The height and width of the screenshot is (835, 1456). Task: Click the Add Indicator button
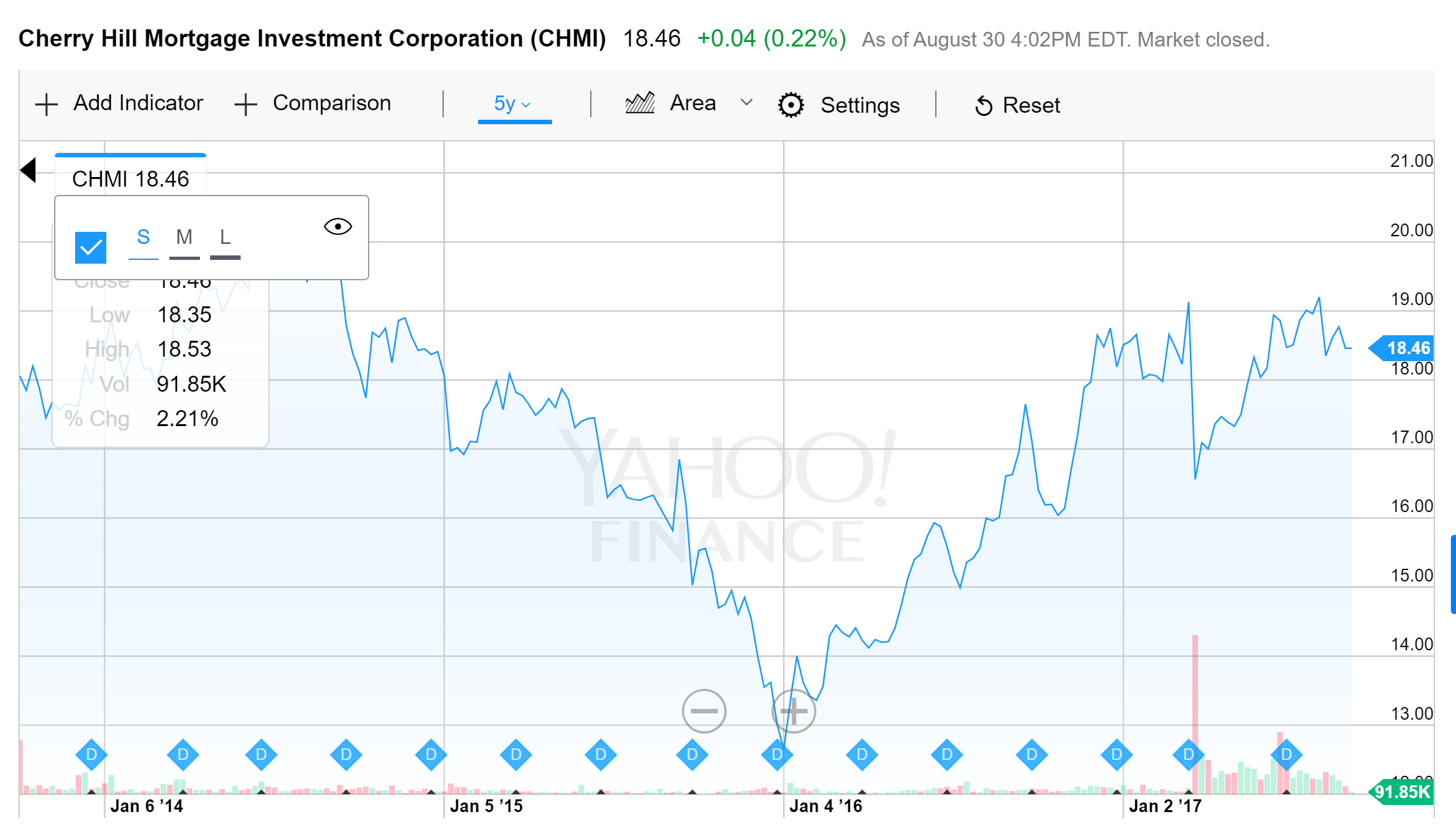tap(138, 103)
